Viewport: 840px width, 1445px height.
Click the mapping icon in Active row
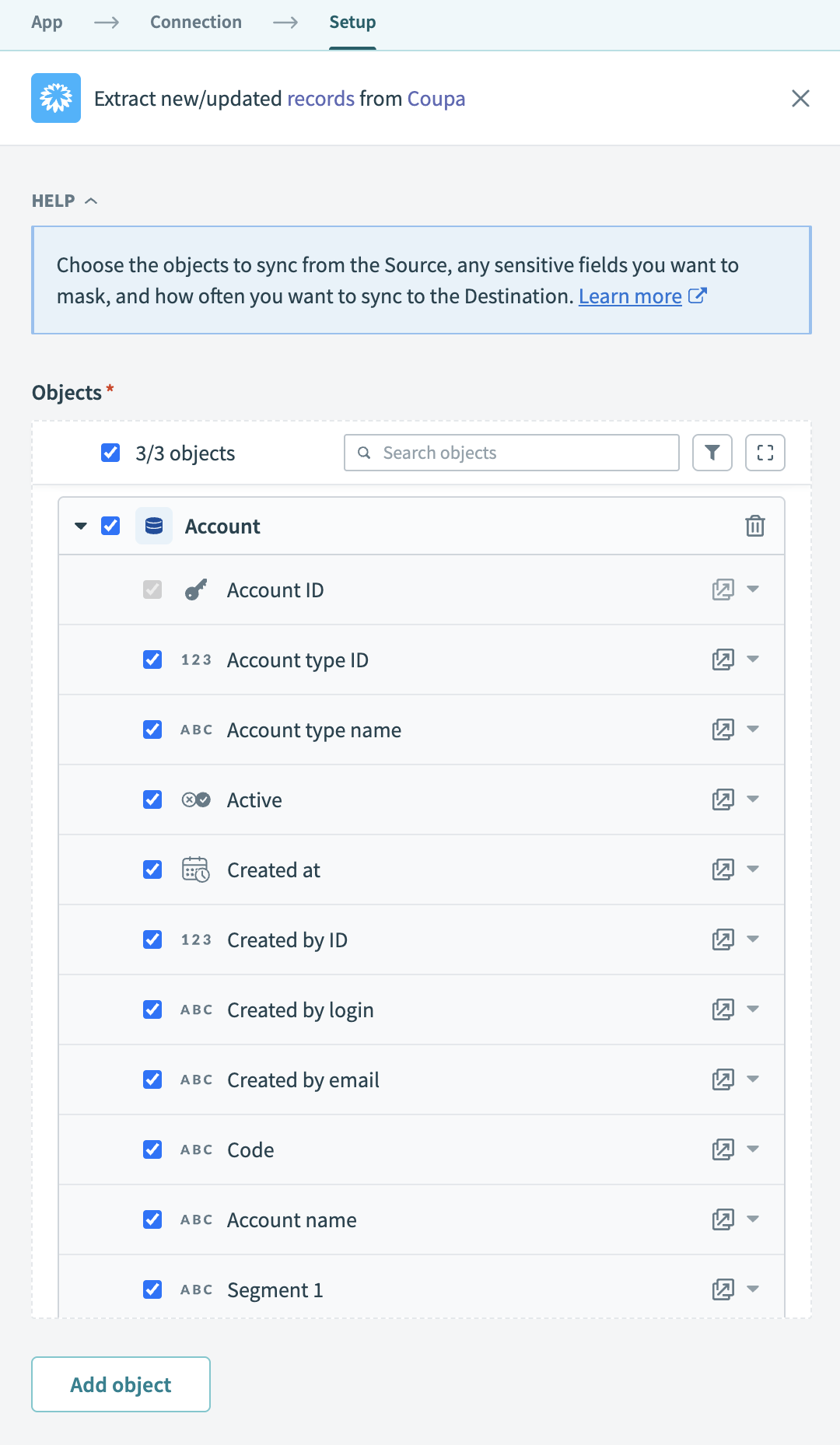[723, 799]
